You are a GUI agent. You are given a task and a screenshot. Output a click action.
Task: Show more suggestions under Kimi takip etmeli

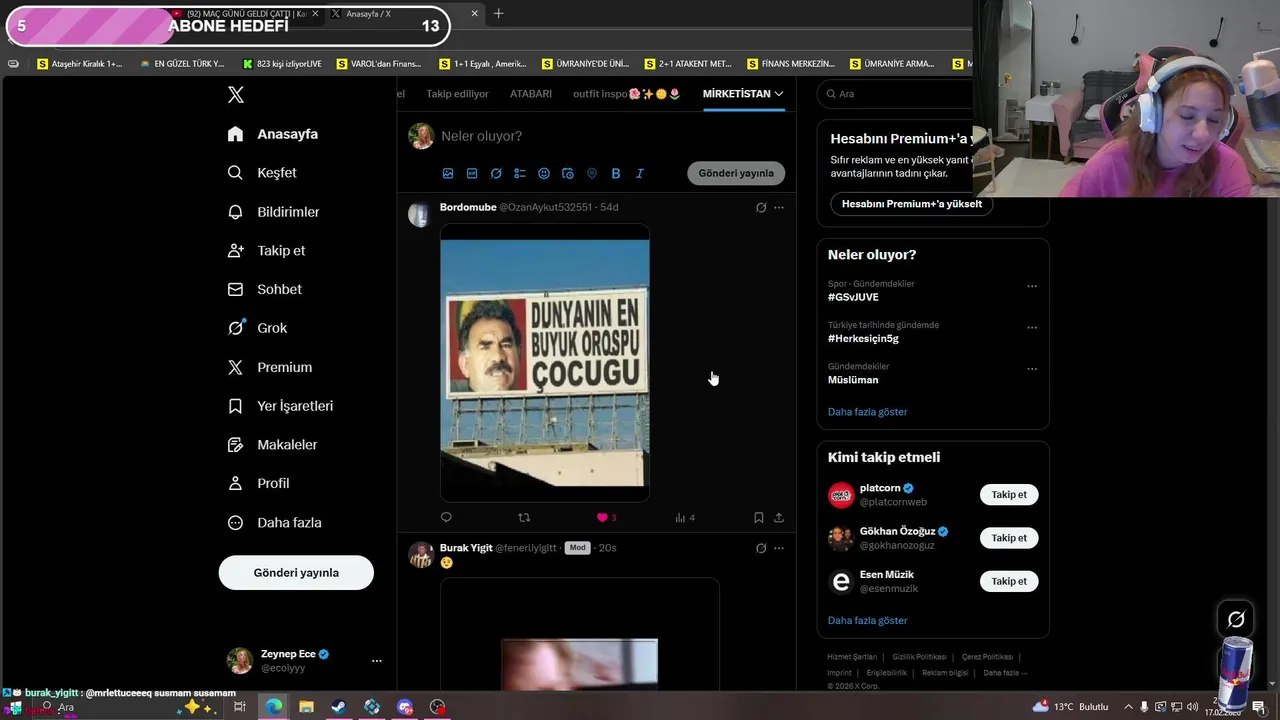pos(867,621)
